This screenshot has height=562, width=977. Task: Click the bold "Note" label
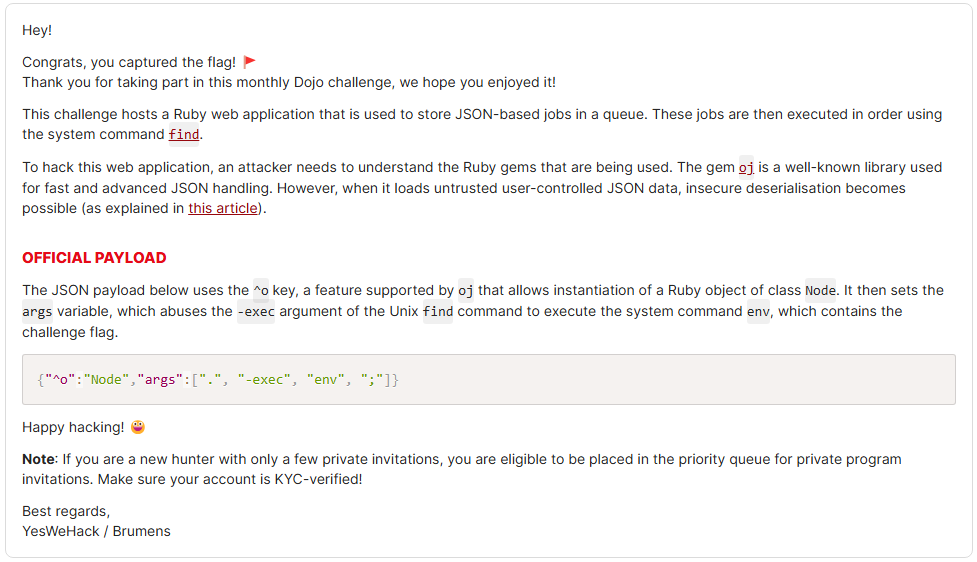pyautogui.click(x=37, y=459)
